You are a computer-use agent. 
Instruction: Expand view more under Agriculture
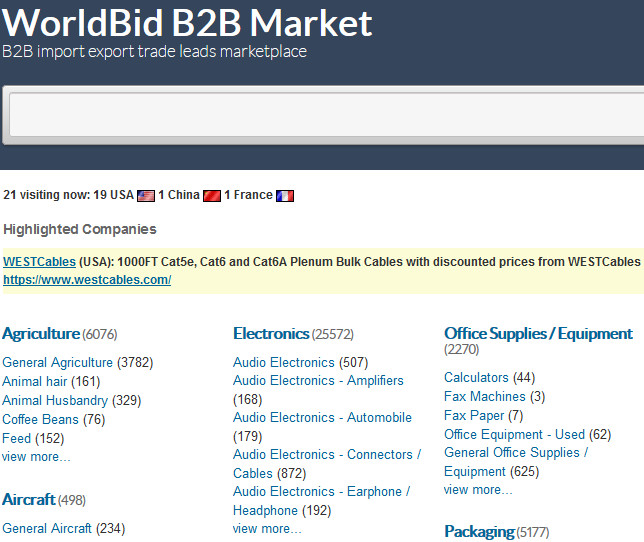coord(36,457)
